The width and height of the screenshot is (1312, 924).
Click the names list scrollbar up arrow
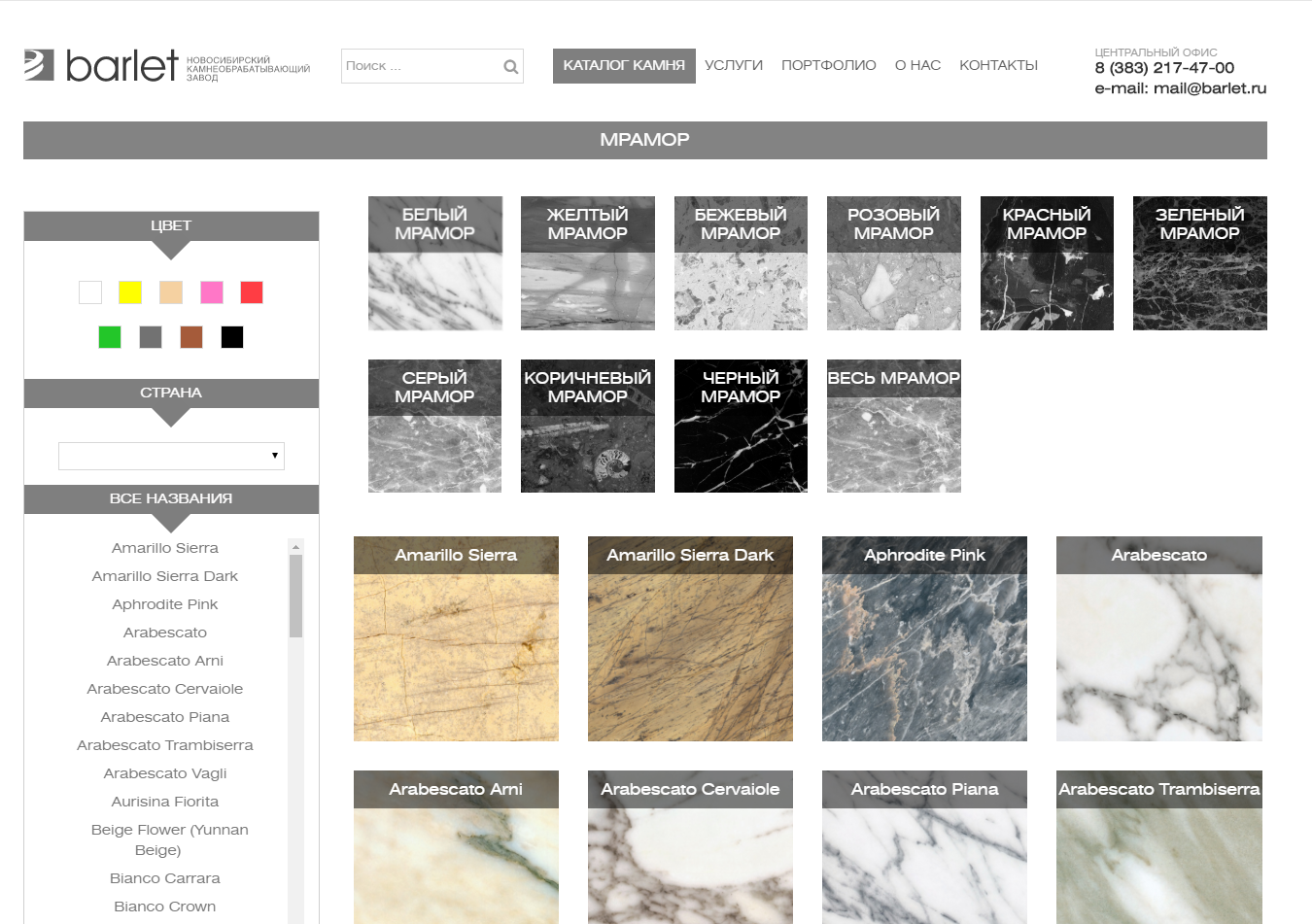point(295,547)
